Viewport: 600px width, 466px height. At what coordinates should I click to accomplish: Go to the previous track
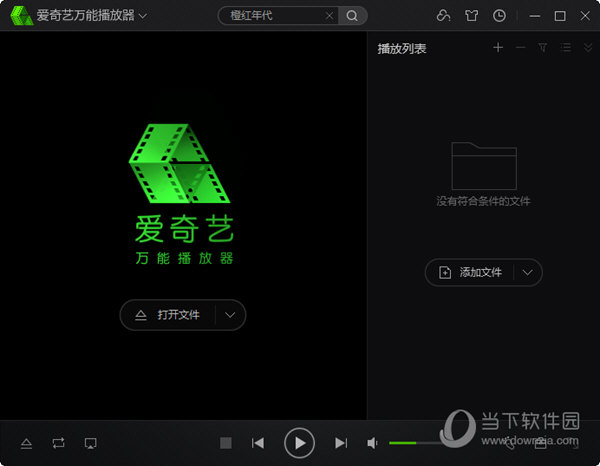click(x=258, y=443)
